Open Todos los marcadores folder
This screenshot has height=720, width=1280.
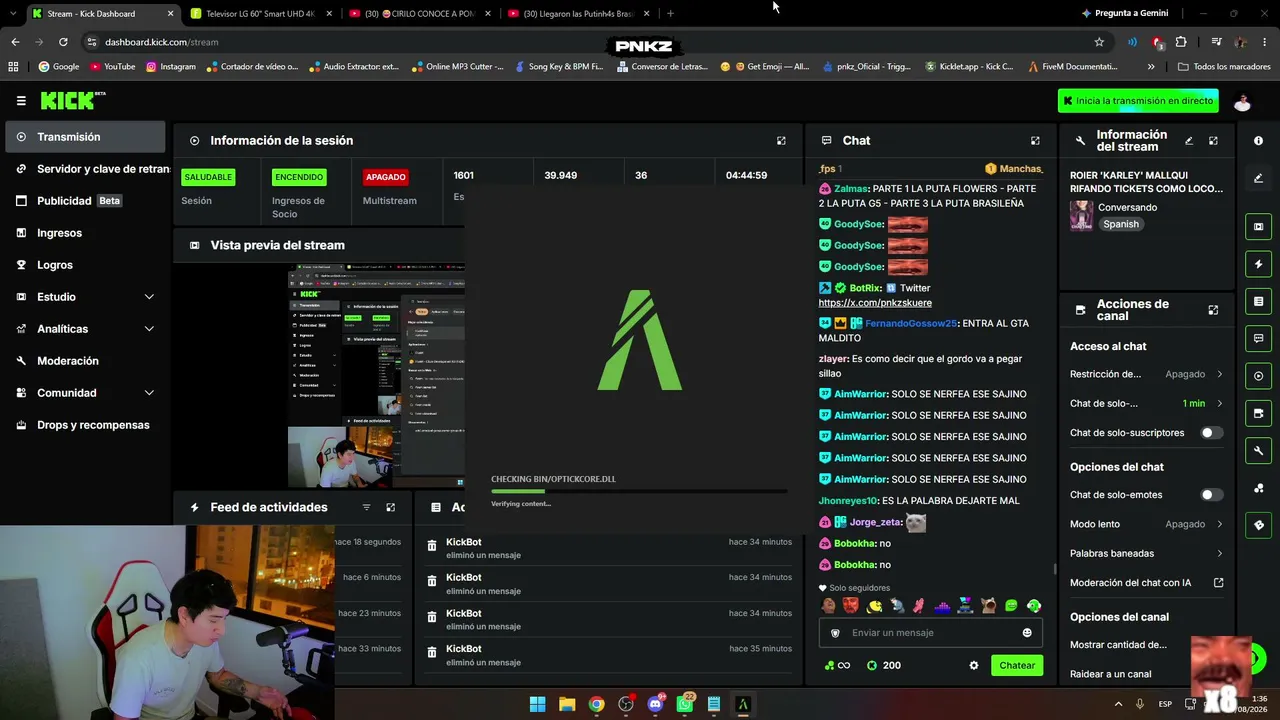[1224, 67]
